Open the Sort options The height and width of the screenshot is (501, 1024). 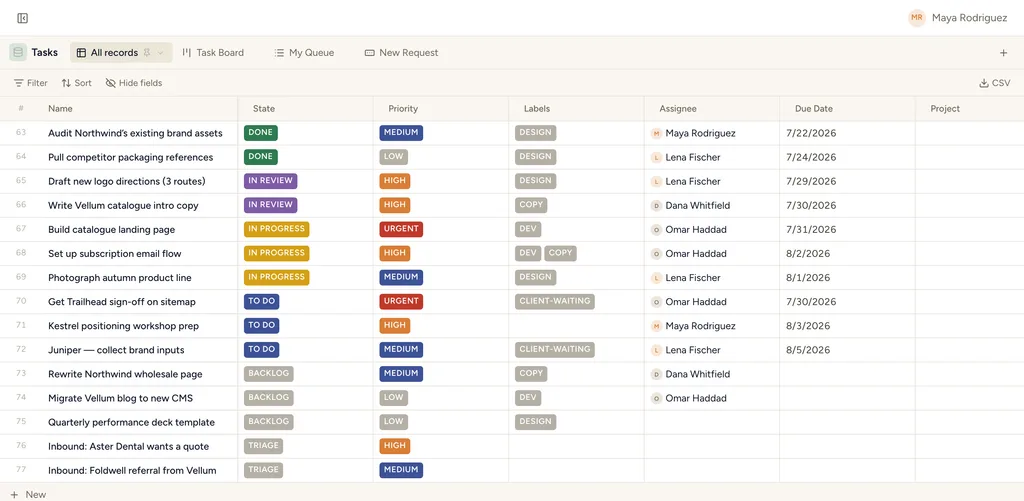click(x=76, y=83)
